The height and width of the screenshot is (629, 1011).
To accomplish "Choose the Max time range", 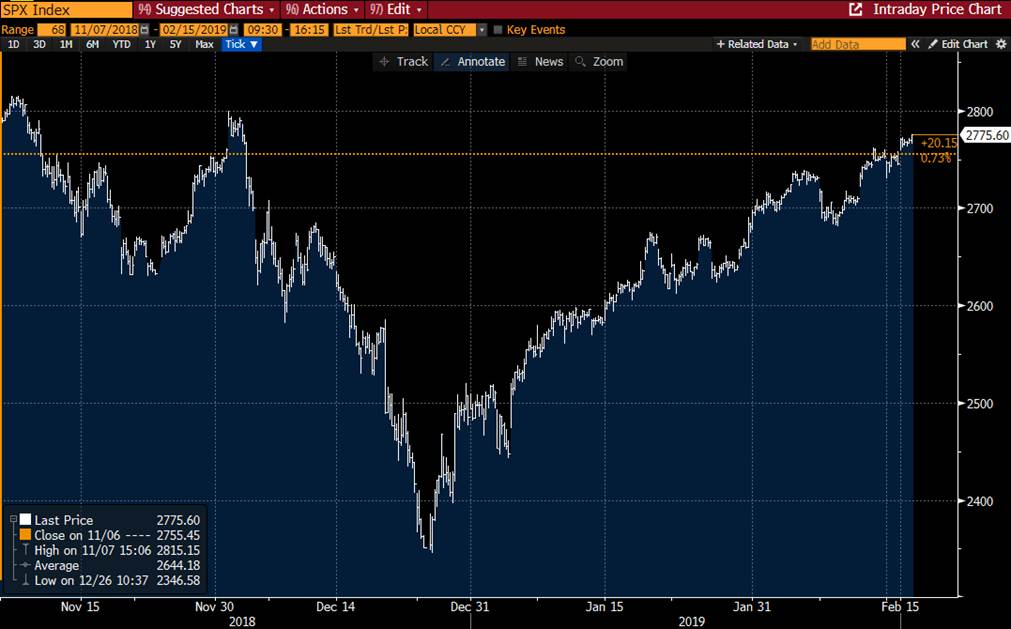I will 204,45.
